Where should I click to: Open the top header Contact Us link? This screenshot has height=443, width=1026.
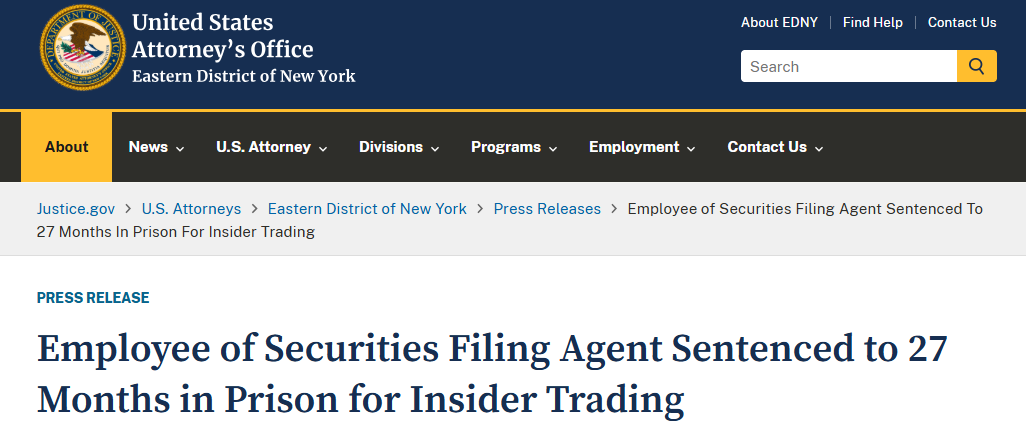962,22
